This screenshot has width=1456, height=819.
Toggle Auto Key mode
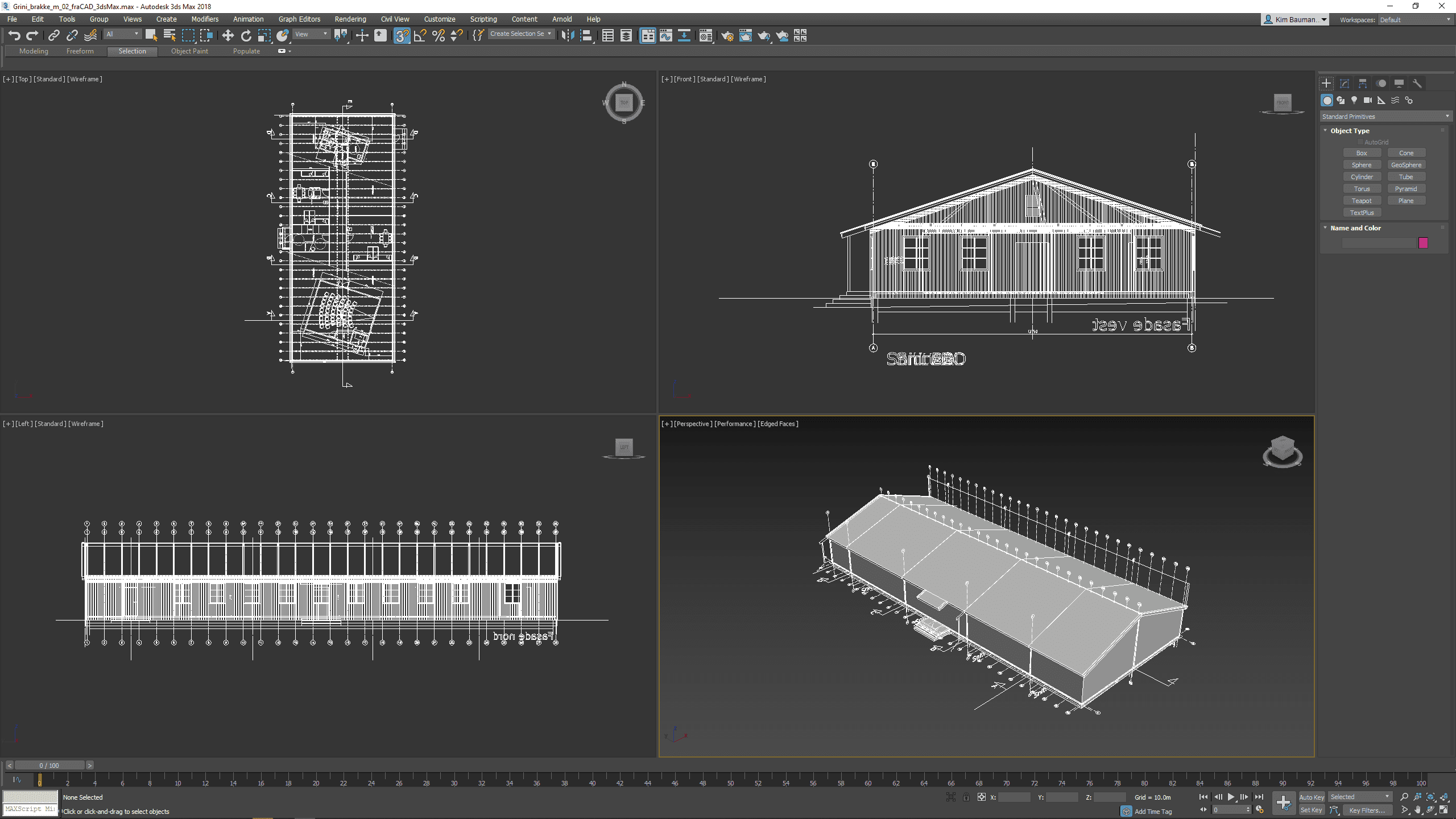(1312, 797)
